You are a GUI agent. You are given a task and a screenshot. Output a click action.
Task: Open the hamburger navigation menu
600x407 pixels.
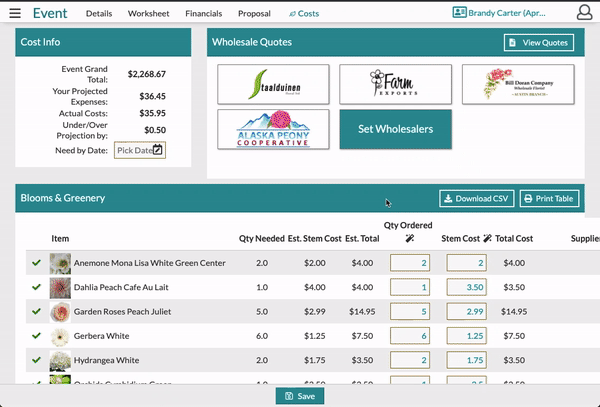pos(15,13)
